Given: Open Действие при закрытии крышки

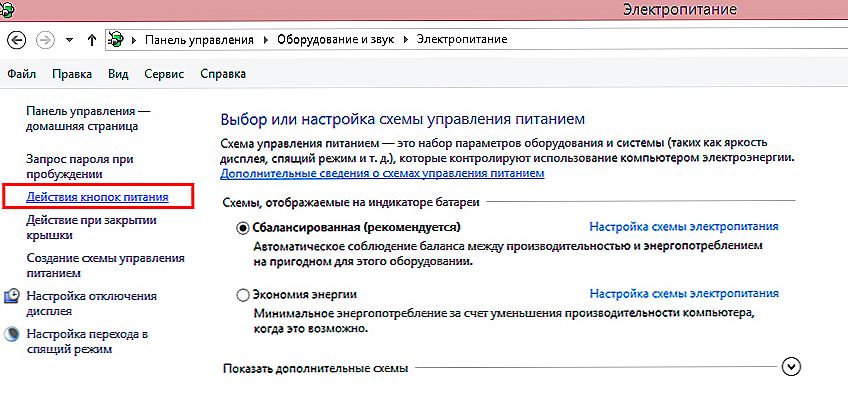Looking at the screenshot, I should [x=91, y=228].
